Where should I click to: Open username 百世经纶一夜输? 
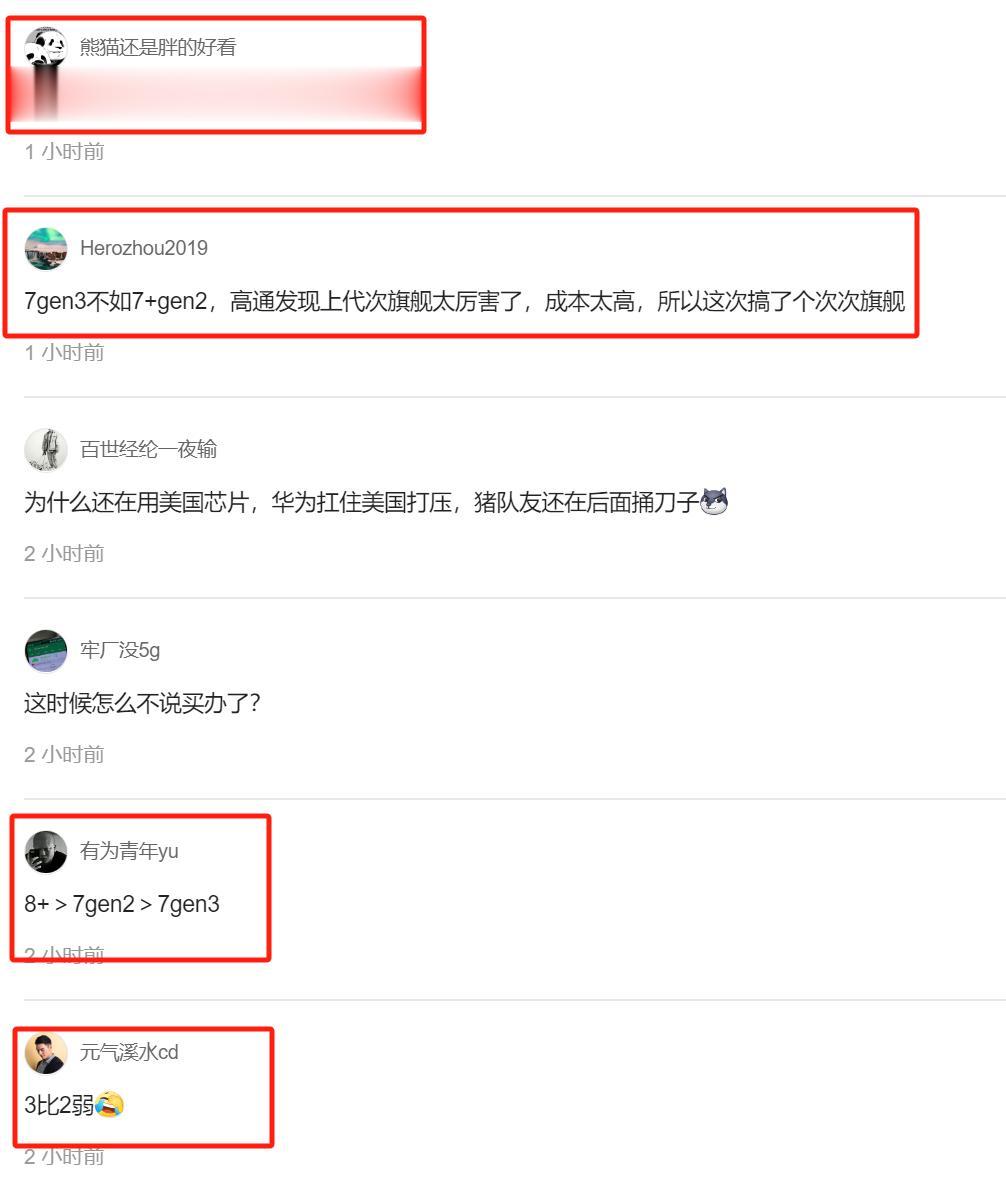coord(149,449)
